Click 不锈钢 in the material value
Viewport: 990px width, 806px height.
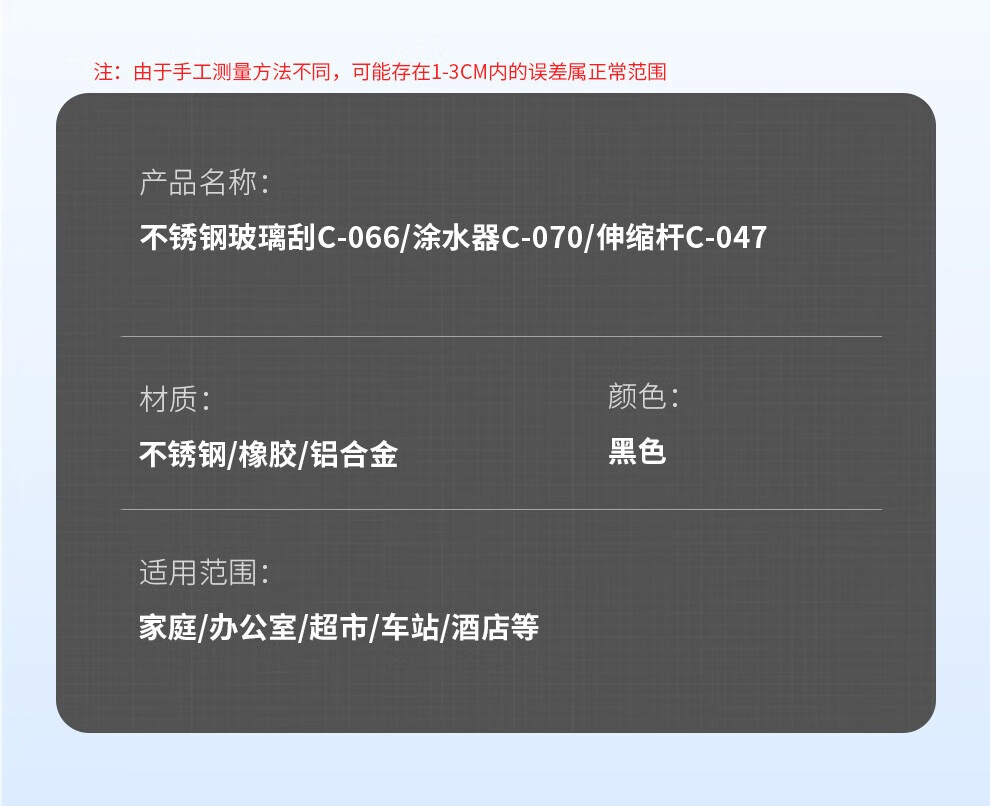(x=183, y=455)
